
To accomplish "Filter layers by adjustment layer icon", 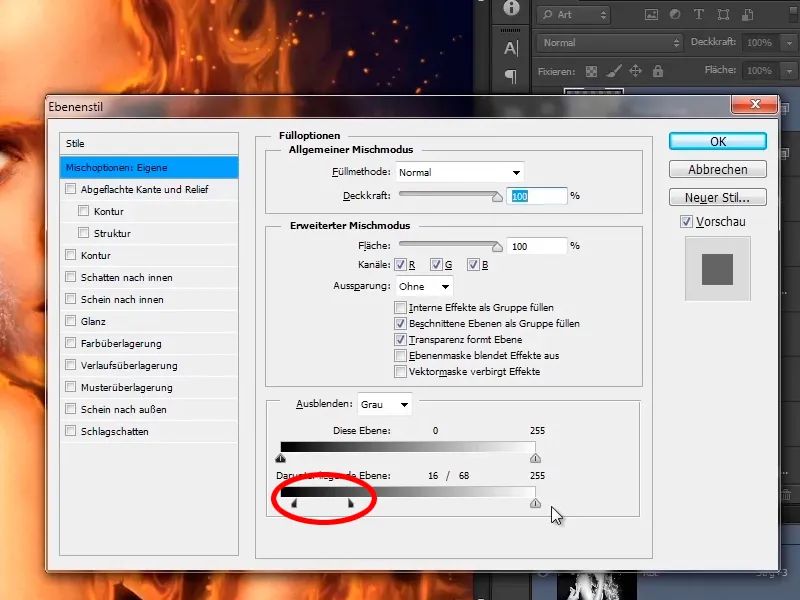I will click(x=675, y=15).
